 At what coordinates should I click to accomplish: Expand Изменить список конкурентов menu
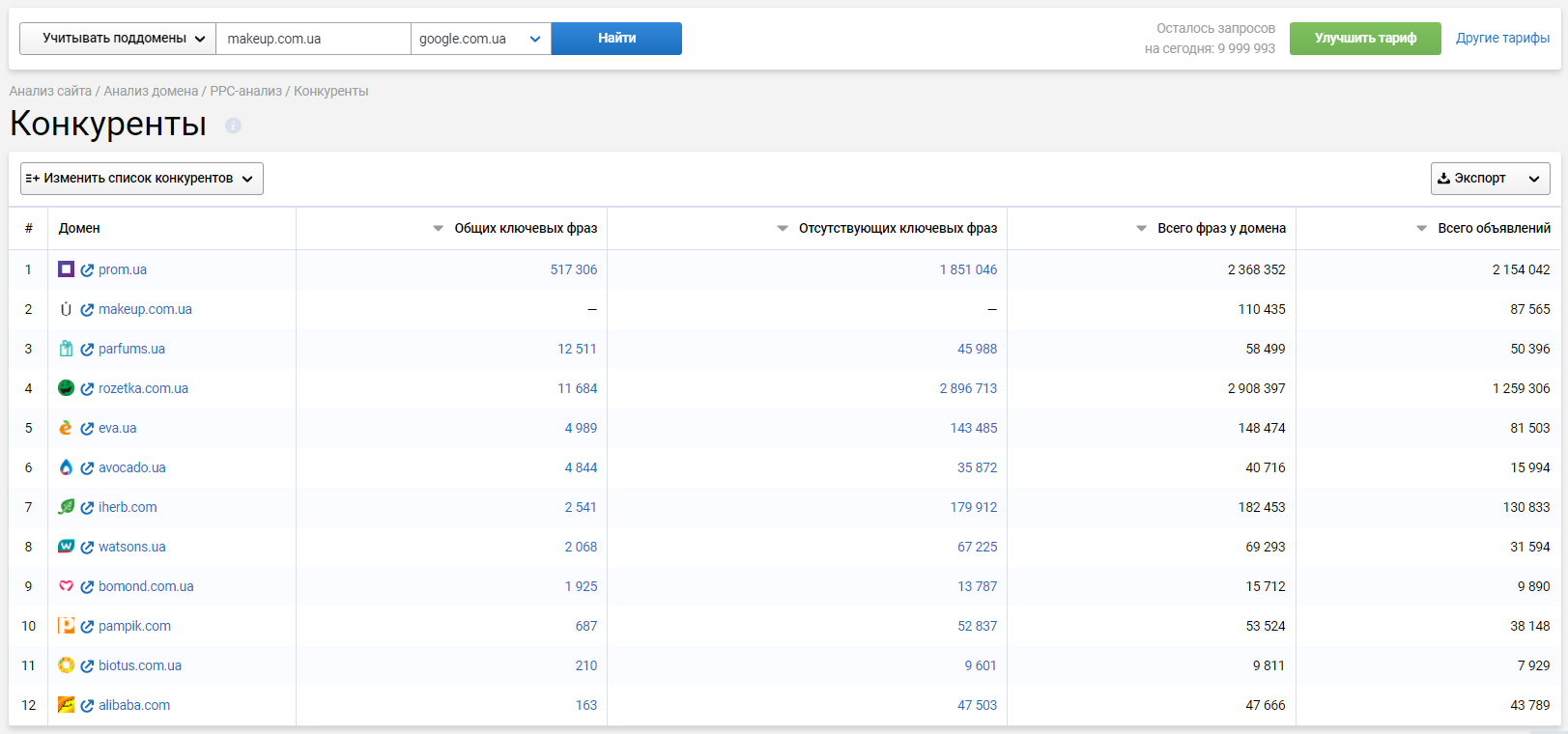tap(142, 178)
